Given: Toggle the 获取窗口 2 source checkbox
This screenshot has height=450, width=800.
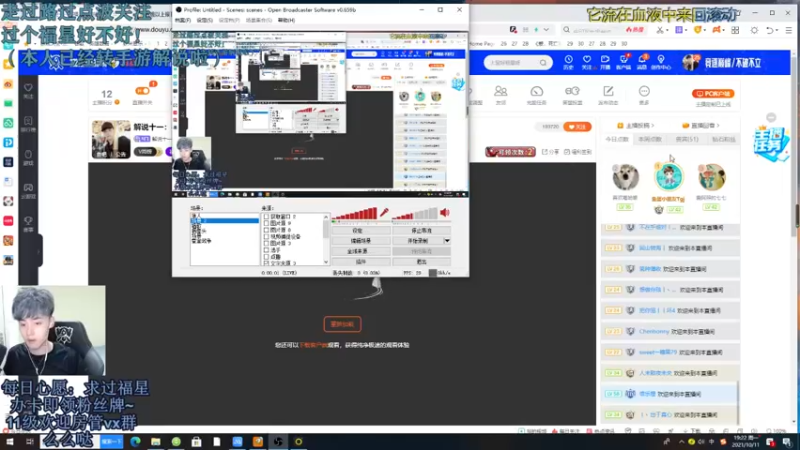Looking at the screenshot, I should (x=266, y=216).
